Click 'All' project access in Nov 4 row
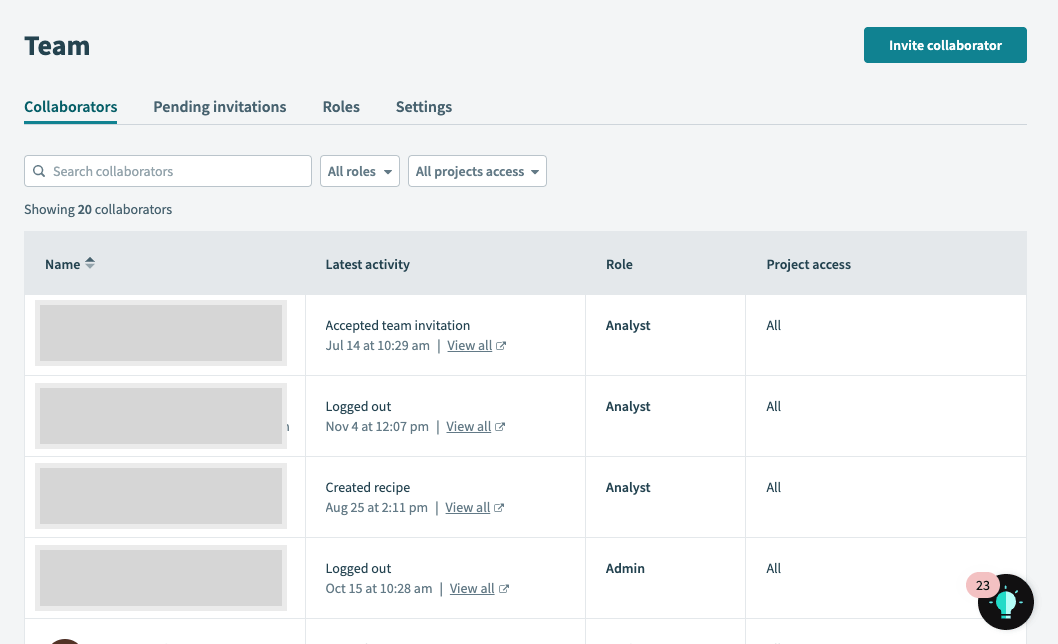1058x644 pixels. point(773,406)
